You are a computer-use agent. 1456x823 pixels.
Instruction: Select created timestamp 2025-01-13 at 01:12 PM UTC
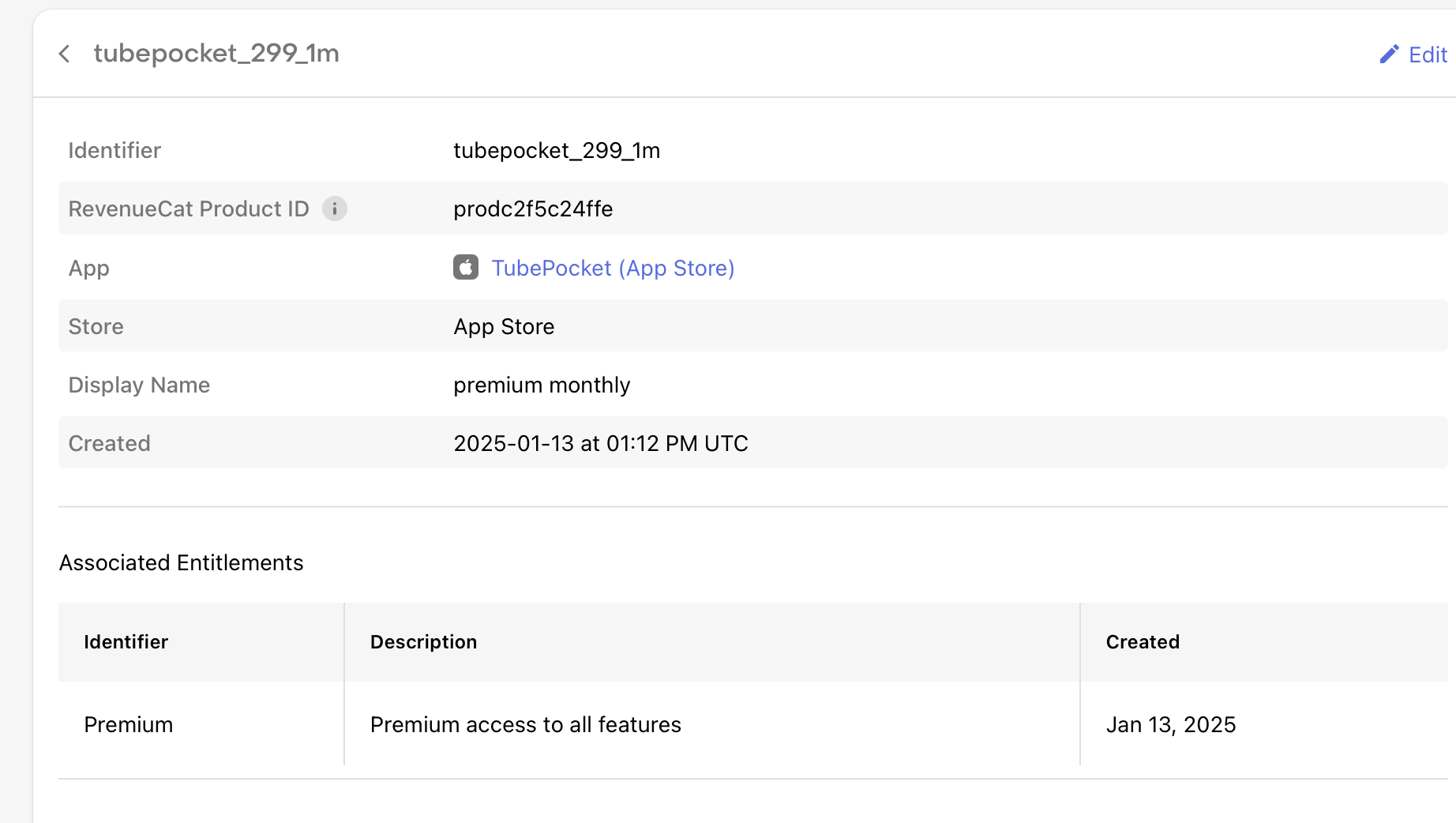click(x=601, y=443)
